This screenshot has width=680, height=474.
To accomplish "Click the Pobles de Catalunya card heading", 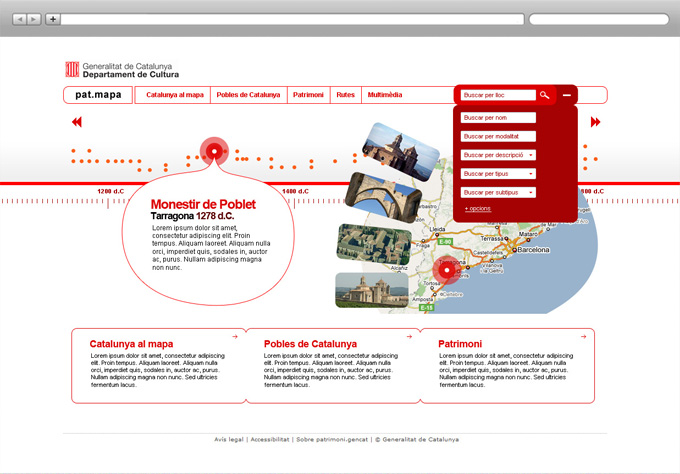I will pyautogui.click(x=311, y=344).
